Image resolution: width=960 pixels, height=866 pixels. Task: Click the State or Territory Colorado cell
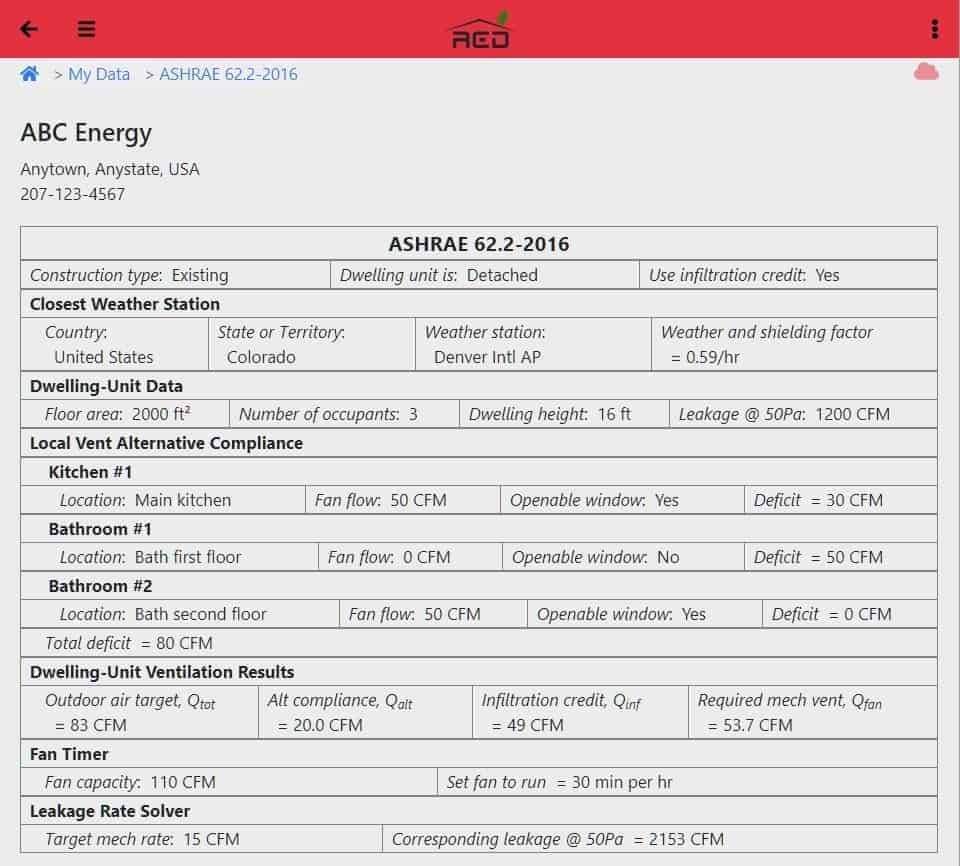coord(312,344)
